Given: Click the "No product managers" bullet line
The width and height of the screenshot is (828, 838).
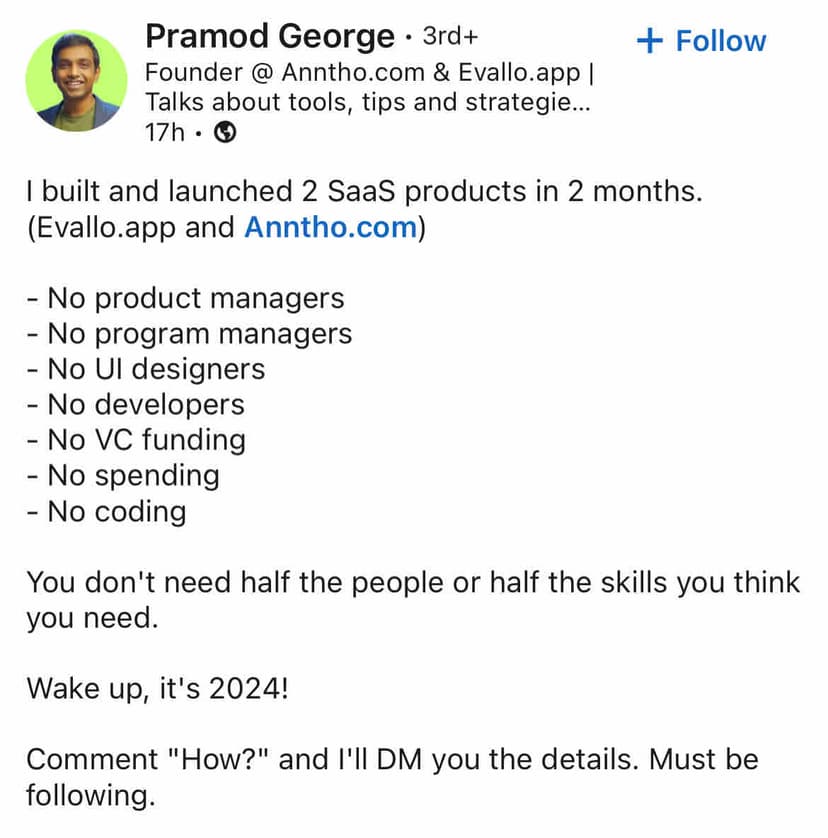Looking at the screenshot, I should coord(185,298).
